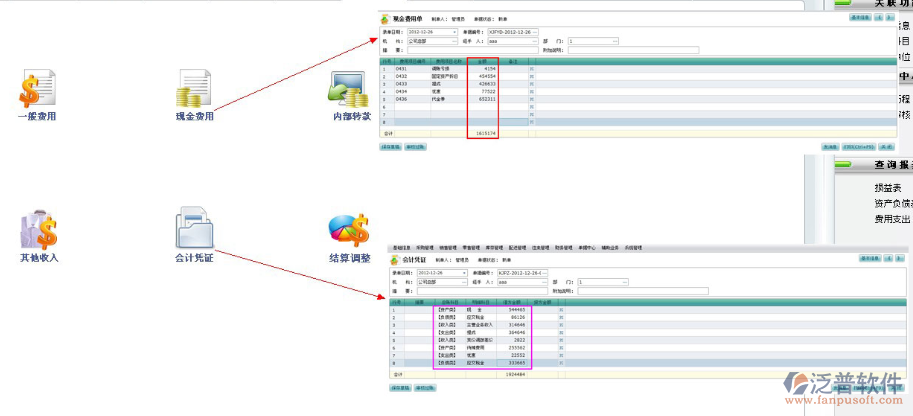Click 保存草稿 button in 现金费用单

pos(390,147)
